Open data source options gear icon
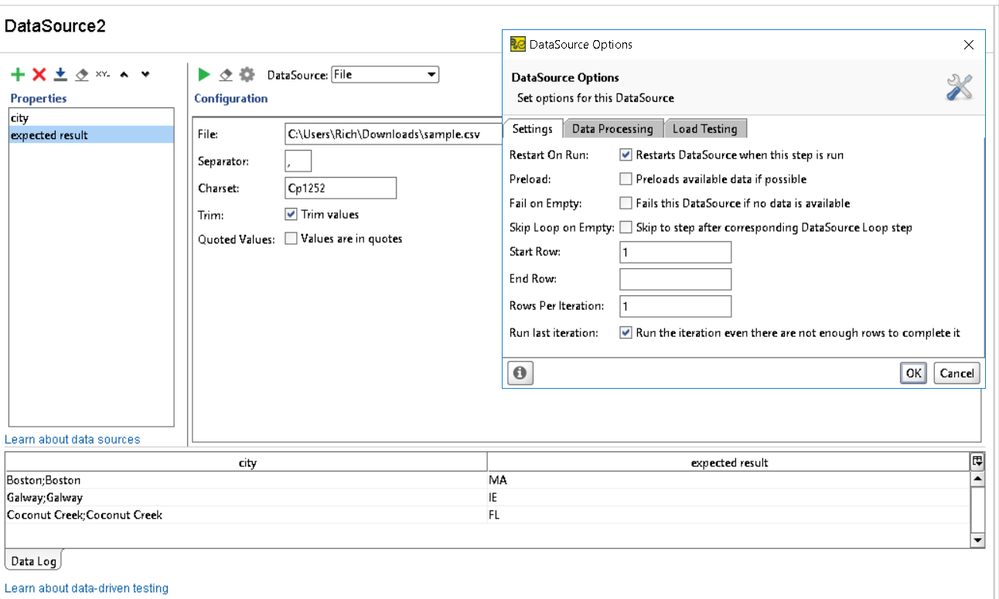This screenshot has height=599, width=999. (x=247, y=75)
